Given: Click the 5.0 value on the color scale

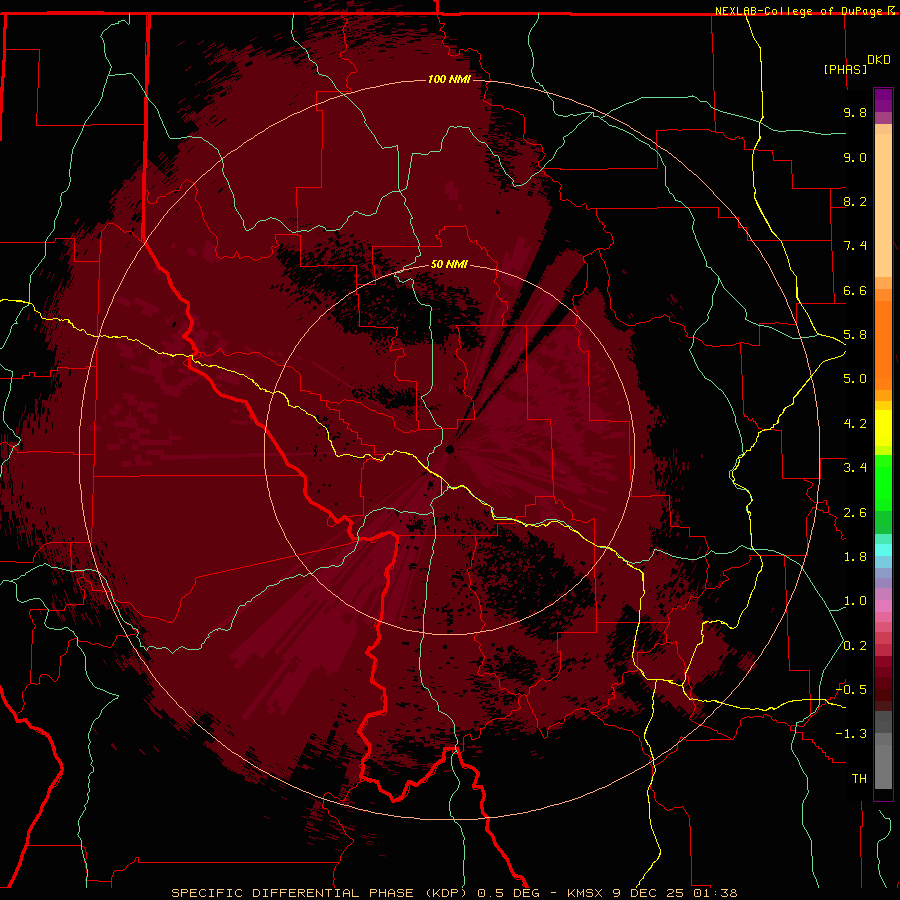Looking at the screenshot, I should pos(855,379).
